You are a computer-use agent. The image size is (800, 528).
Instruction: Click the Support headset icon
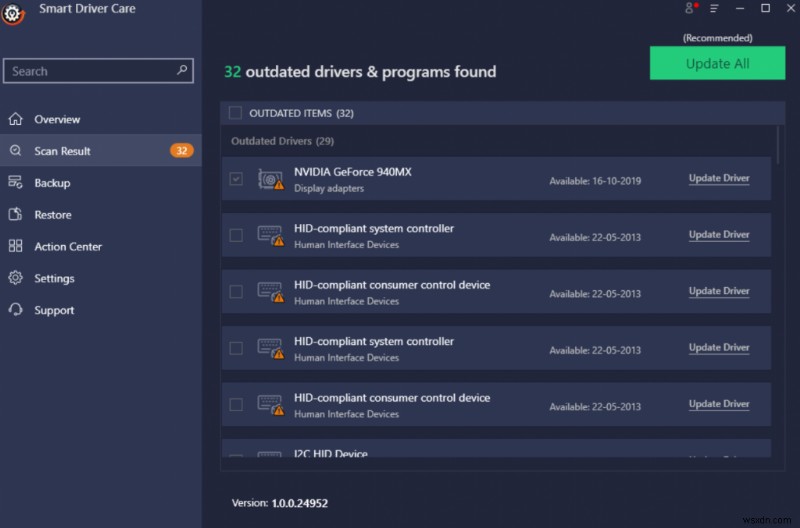coord(15,310)
